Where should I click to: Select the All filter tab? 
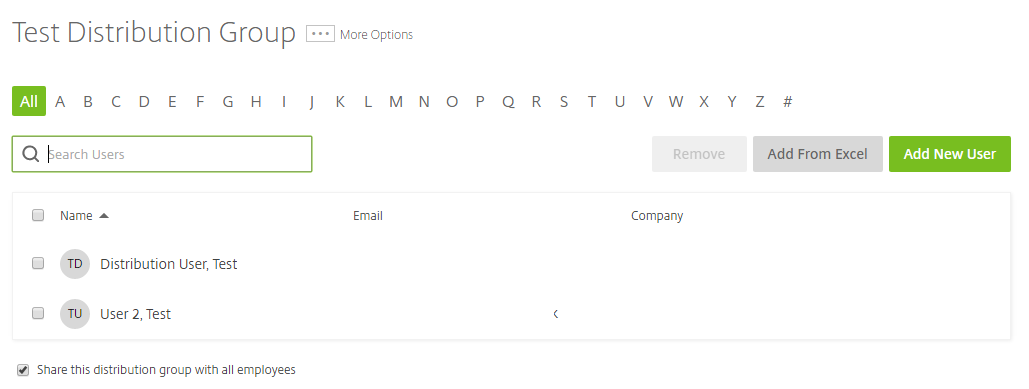[29, 101]
